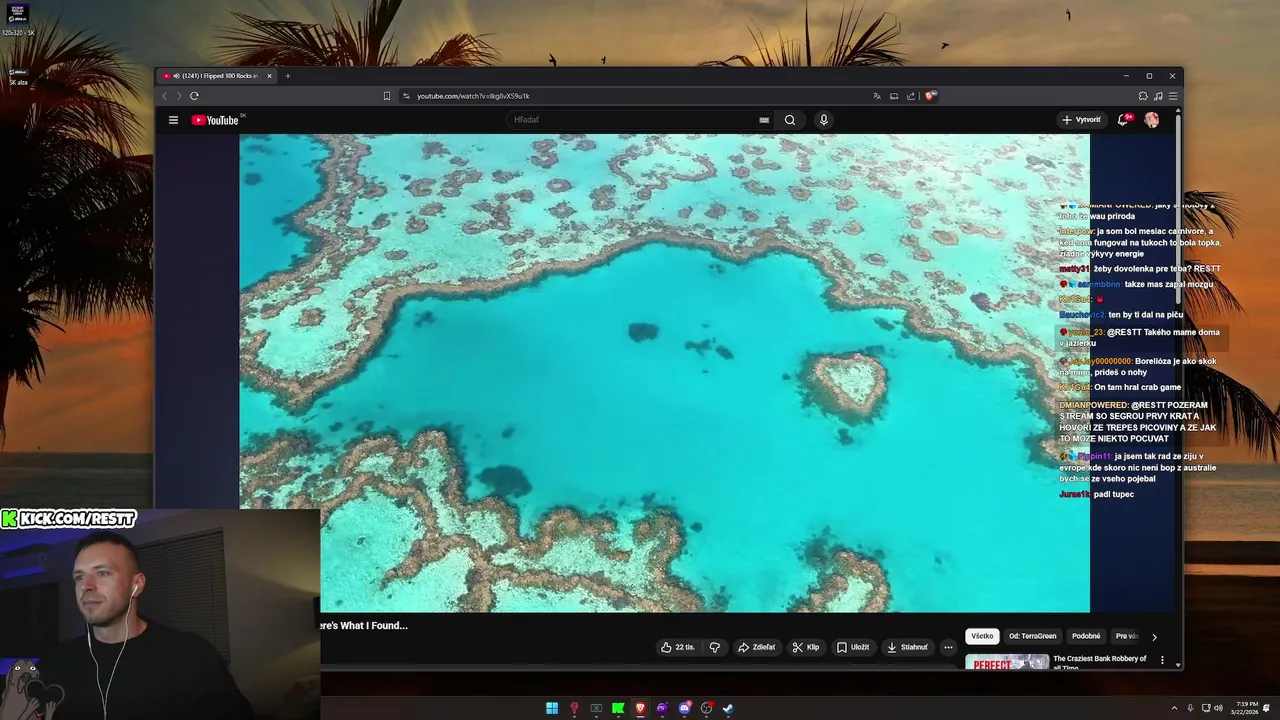Open the YouTube account avatar menu
The width and height of the screenshot is (1280, 720).
pyautogui.click(x=1152, y=120)
